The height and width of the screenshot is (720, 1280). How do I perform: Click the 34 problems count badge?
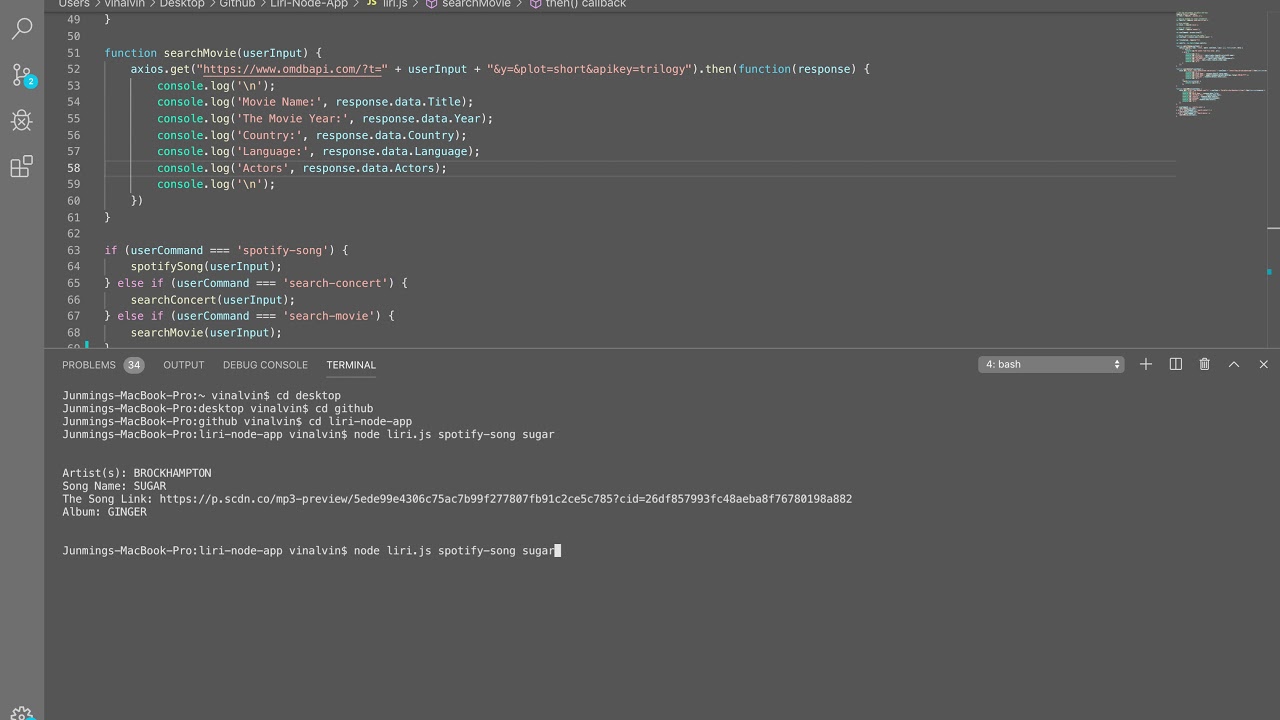[x=134, y=365]
